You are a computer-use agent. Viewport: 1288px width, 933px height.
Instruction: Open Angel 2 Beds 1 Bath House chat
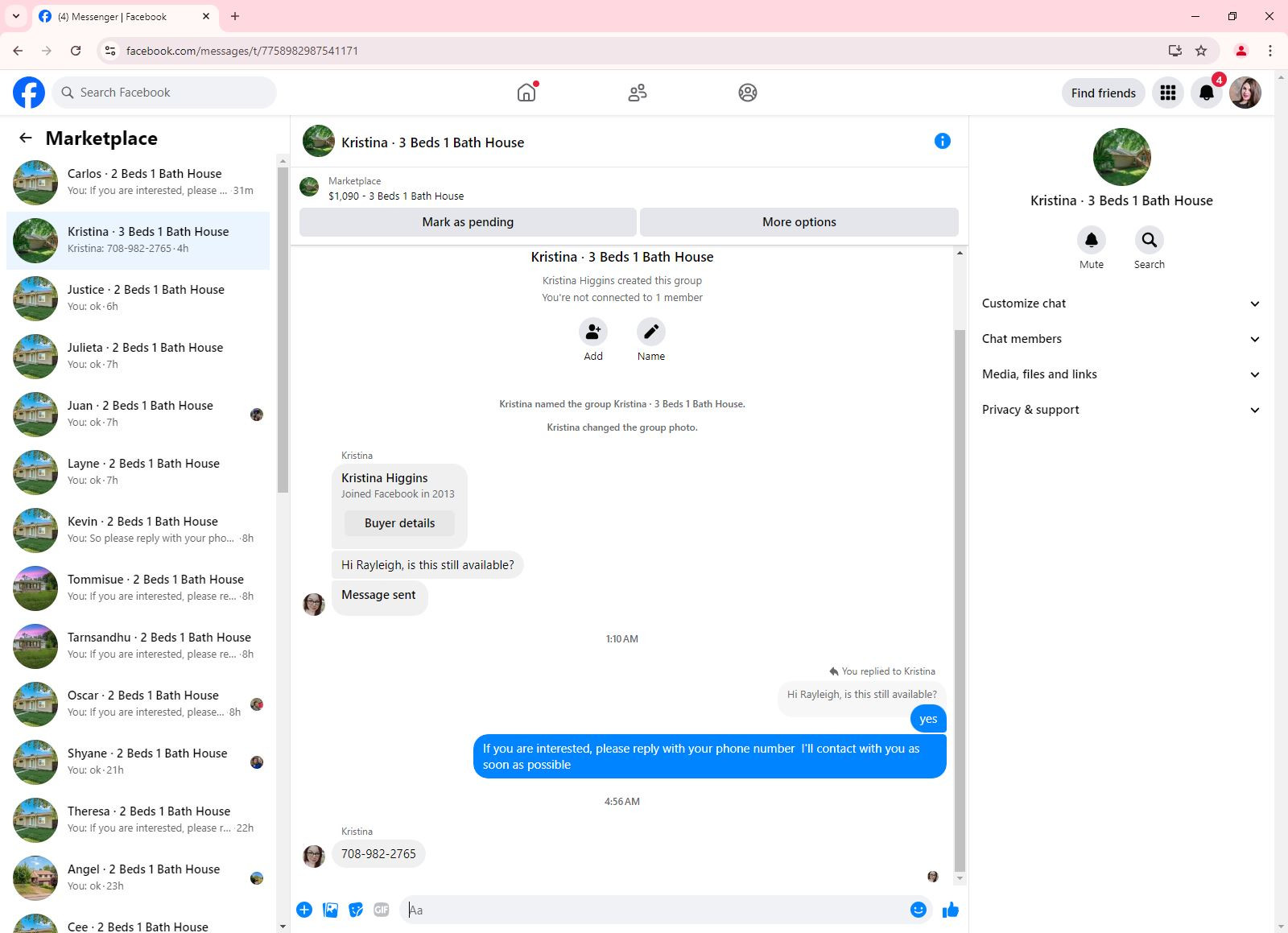(138, 878)
